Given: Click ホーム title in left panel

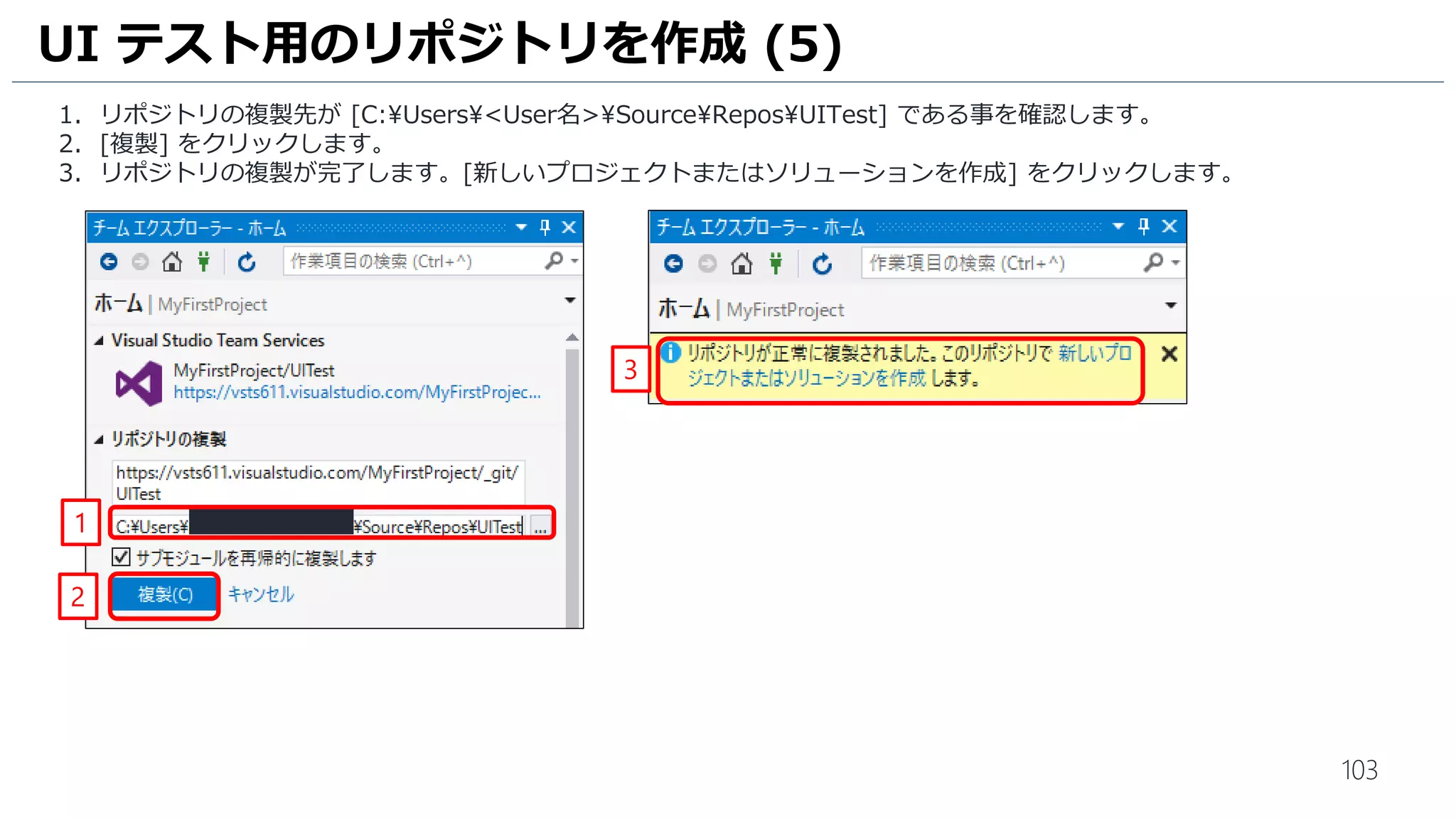Looking at the screenshot, I should 118,304.
